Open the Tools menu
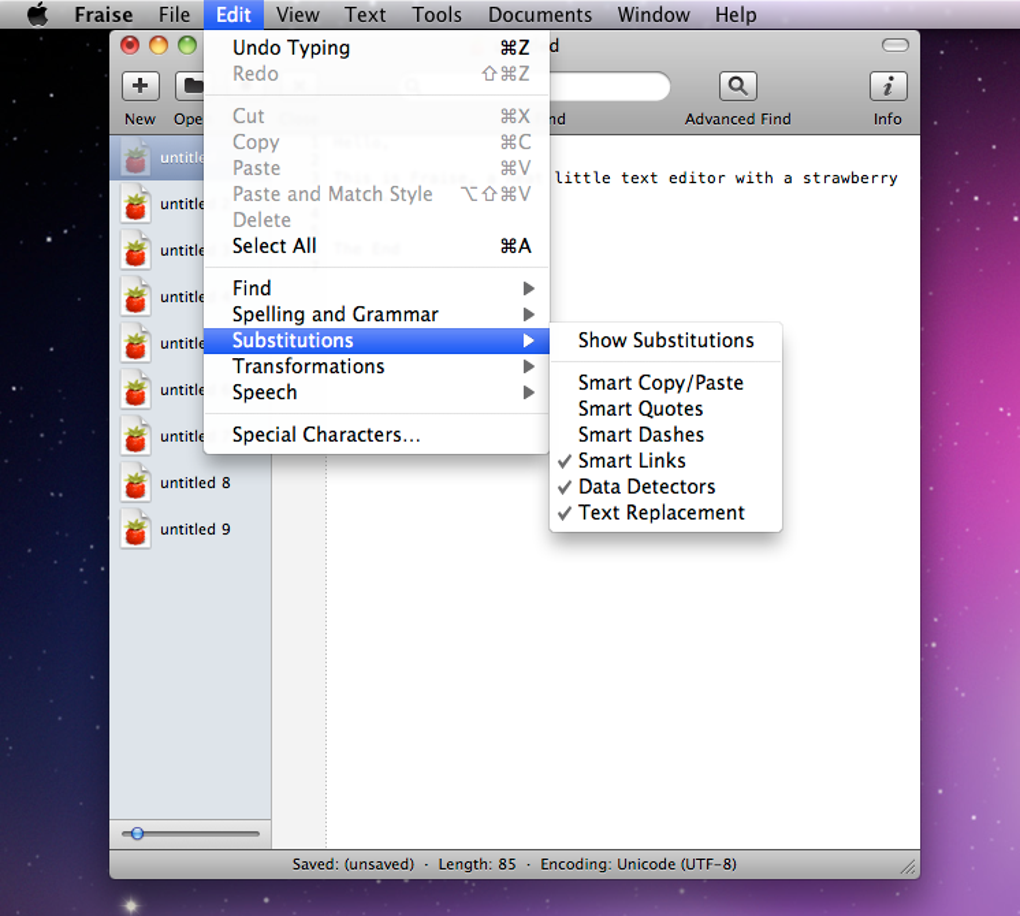 (x=436, y=14)
